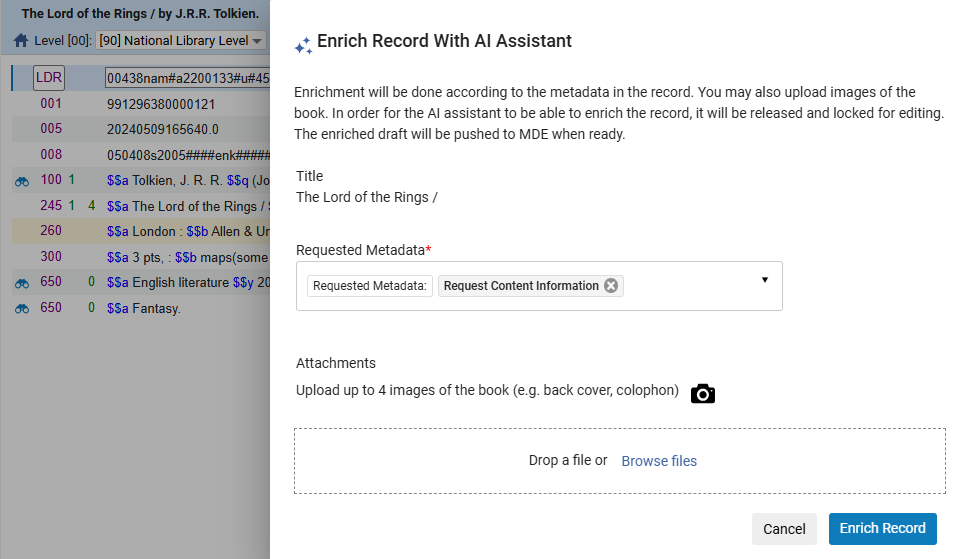Open the National Library Level dropdown
The width and height of the screenshot is (969, 559).
[182, 41]
